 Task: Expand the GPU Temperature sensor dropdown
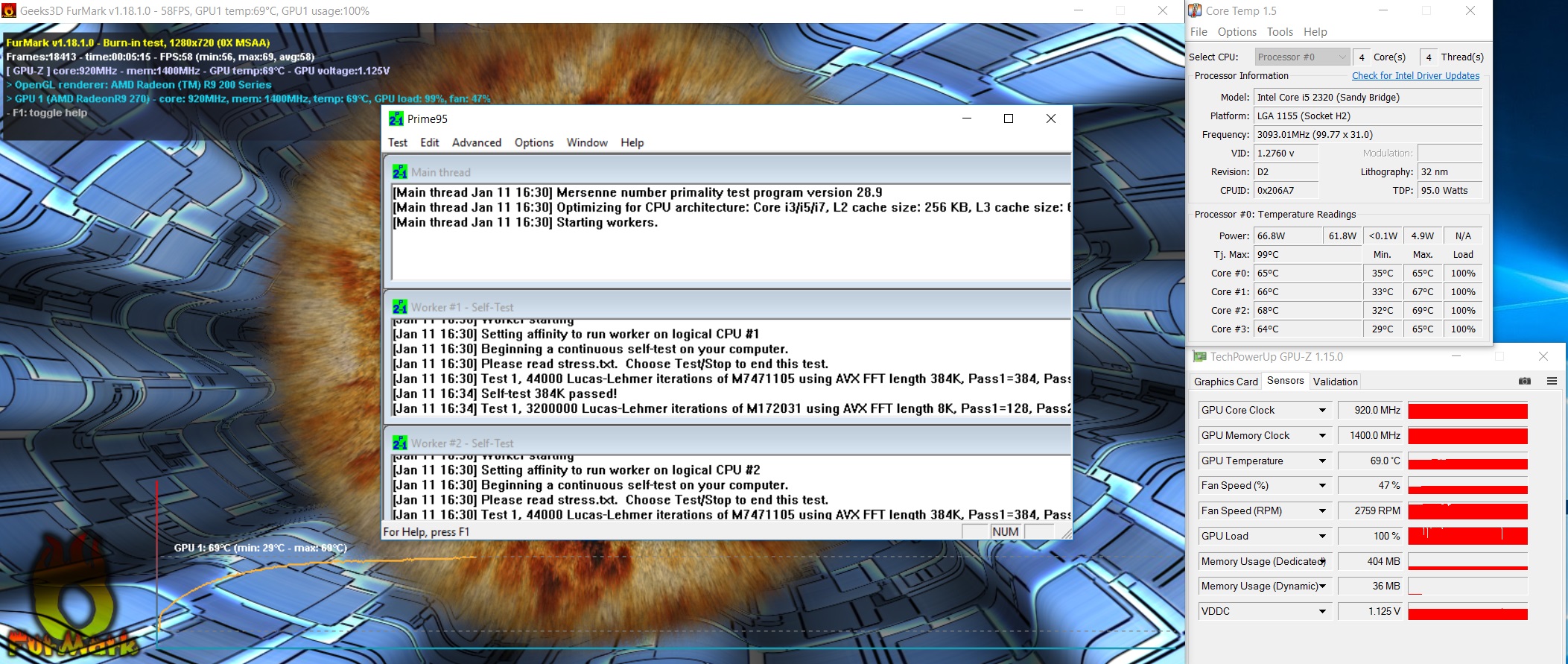pyautogui.click(x=1322, y=461)
